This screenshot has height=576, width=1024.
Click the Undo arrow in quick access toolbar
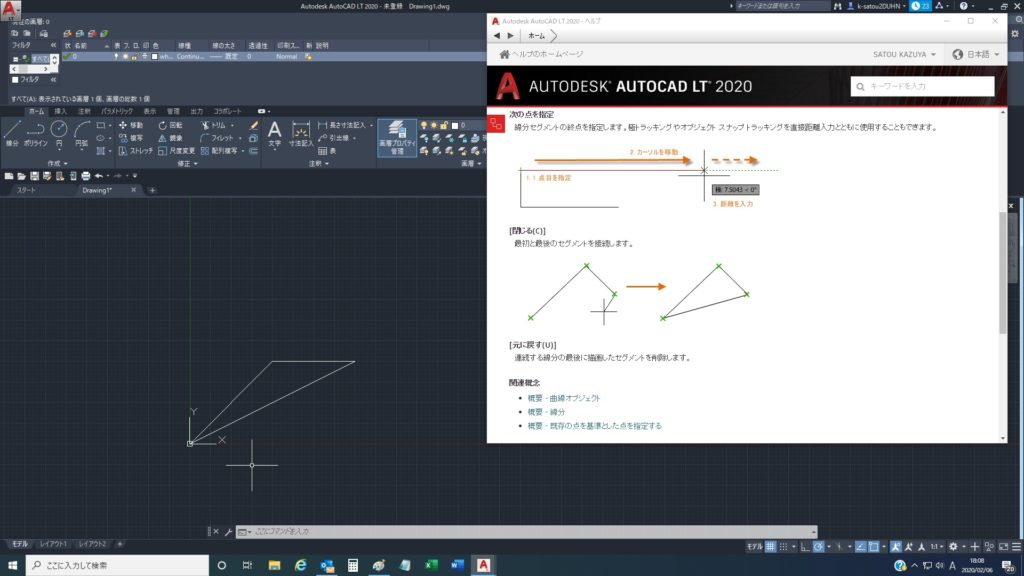(x=99, y=176)
